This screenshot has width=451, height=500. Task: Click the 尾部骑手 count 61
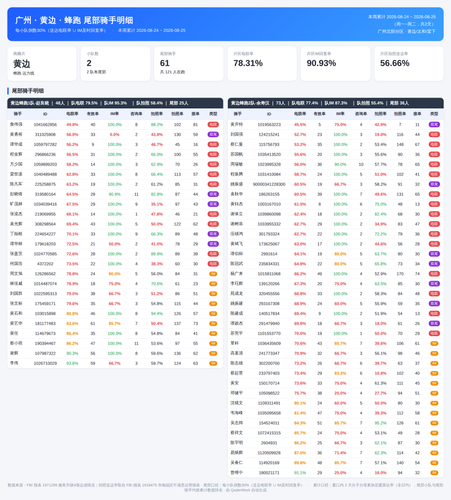click(x=165, y=63)
